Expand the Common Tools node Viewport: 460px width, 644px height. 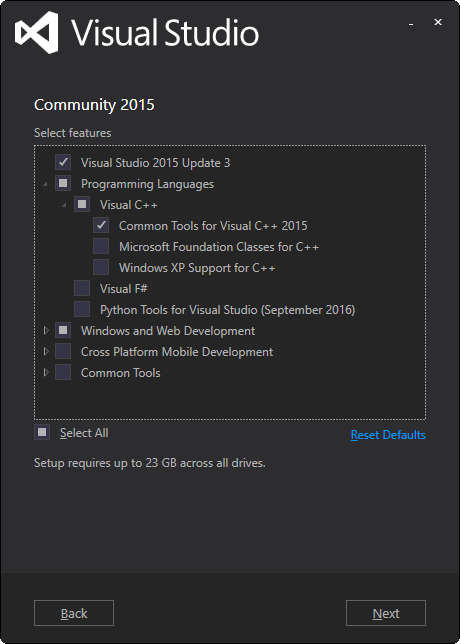point(46,372)
